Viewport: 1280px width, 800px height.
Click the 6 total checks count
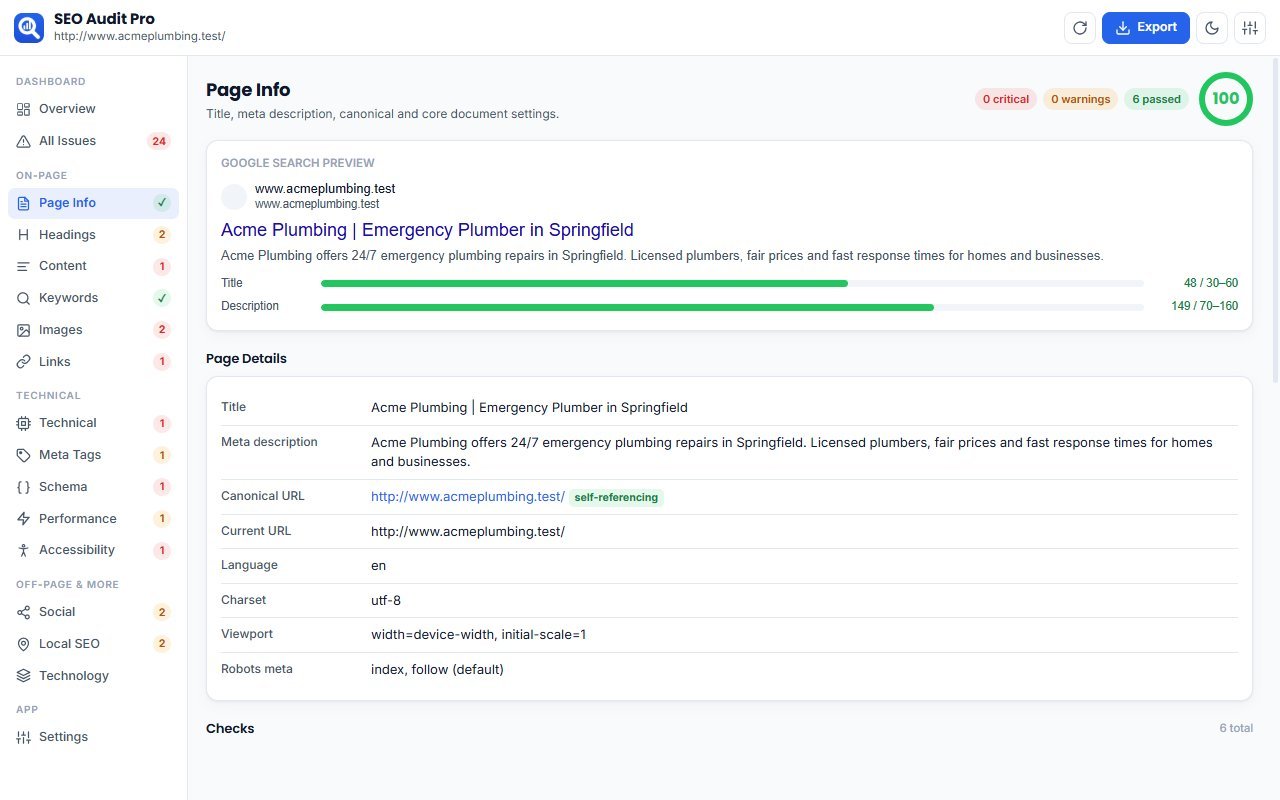pos(1236,728)
